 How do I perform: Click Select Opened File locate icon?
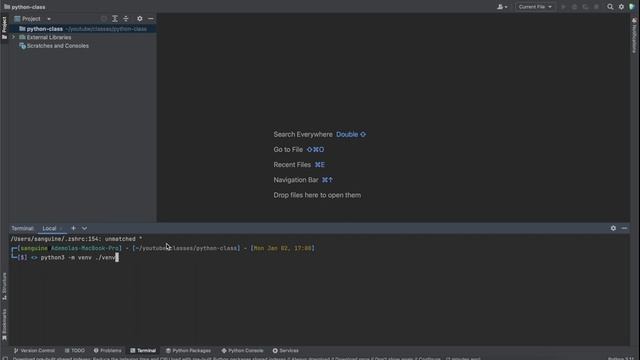(104, 19)
